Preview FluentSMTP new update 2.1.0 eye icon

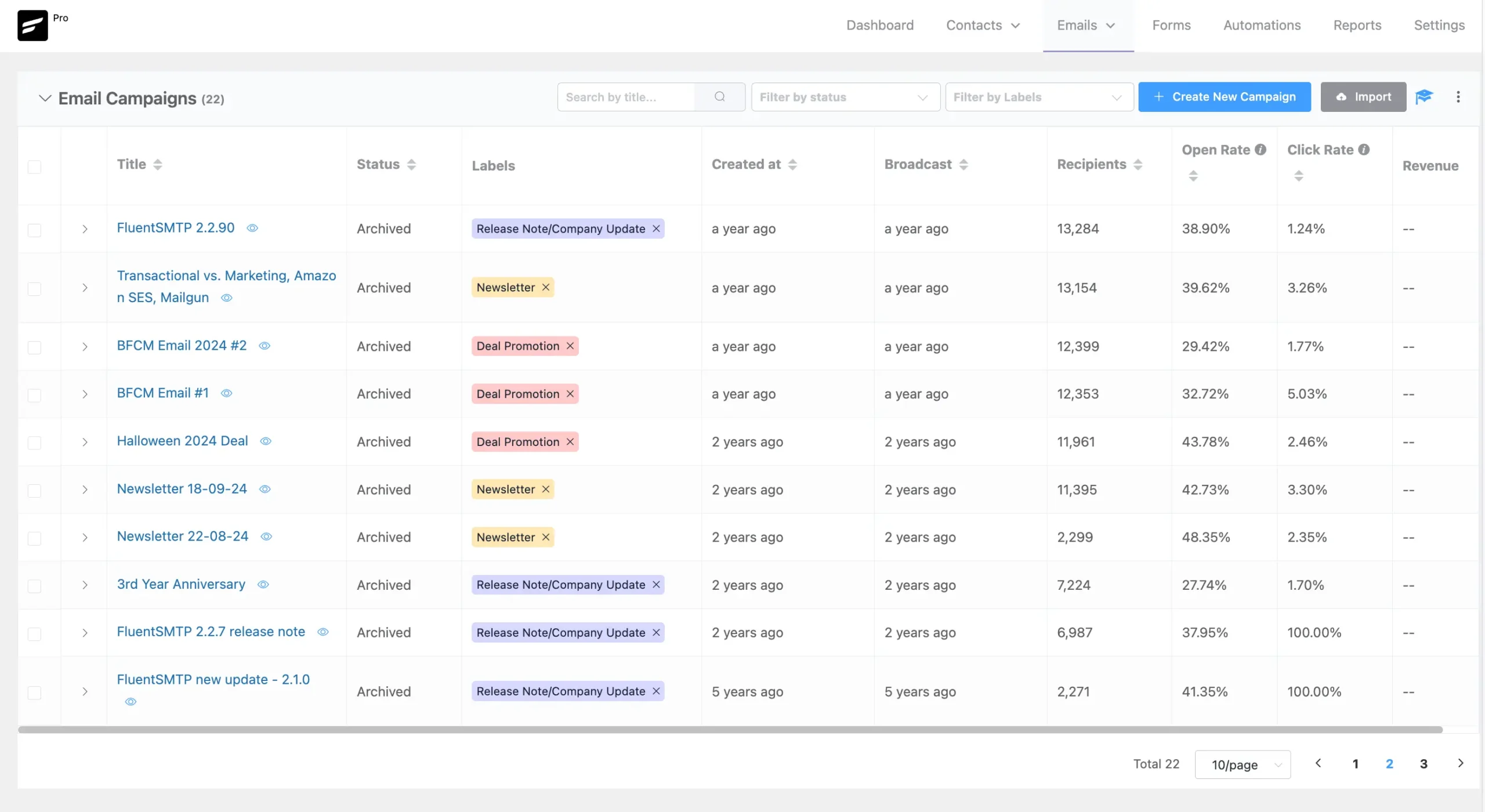pyautogui.click(x=131, y=702)
